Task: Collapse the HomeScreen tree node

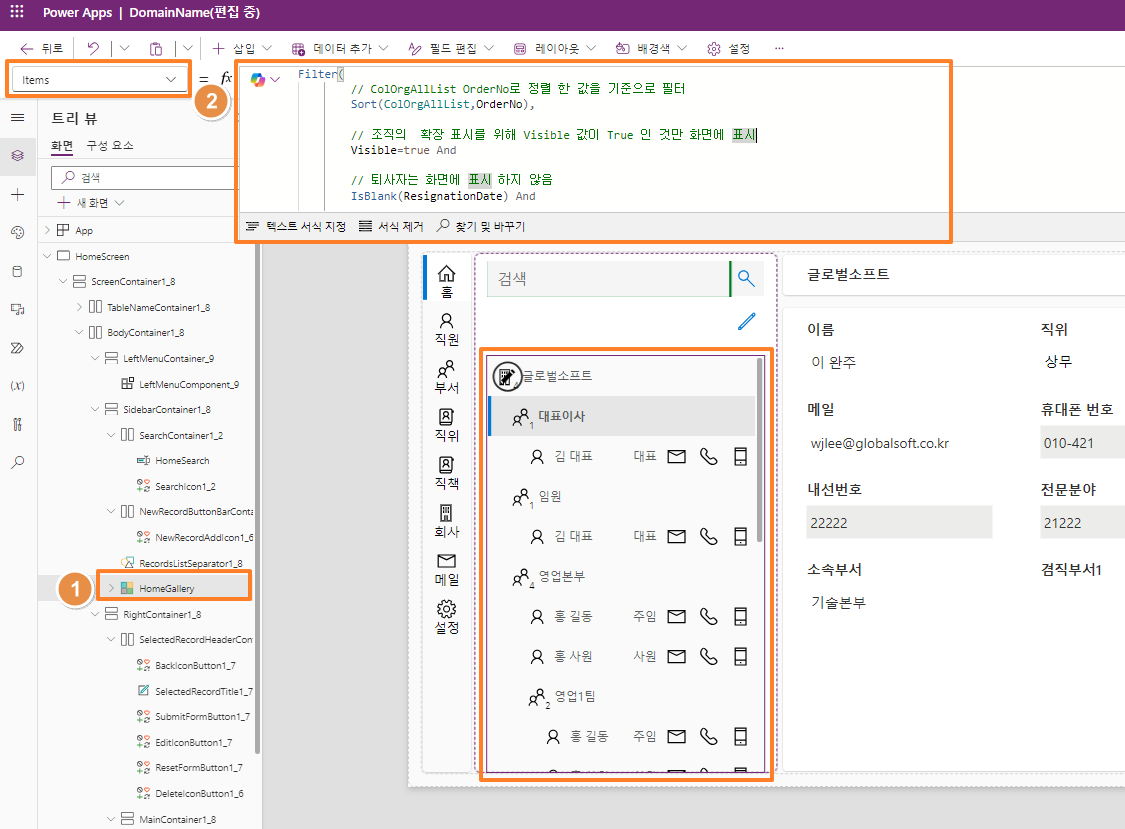Action: click(x=47, y=256)
